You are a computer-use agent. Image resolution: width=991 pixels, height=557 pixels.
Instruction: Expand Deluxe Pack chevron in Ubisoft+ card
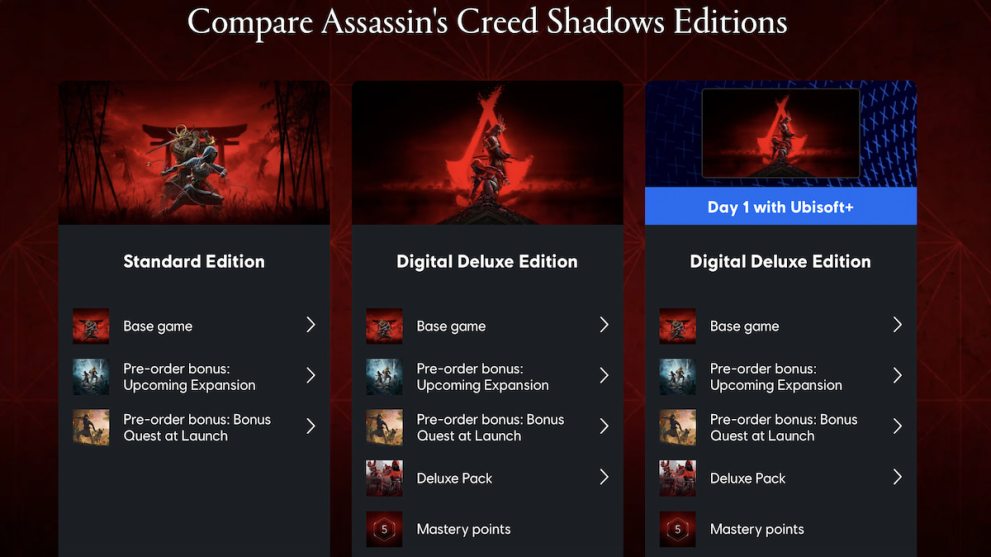(897, 477)
